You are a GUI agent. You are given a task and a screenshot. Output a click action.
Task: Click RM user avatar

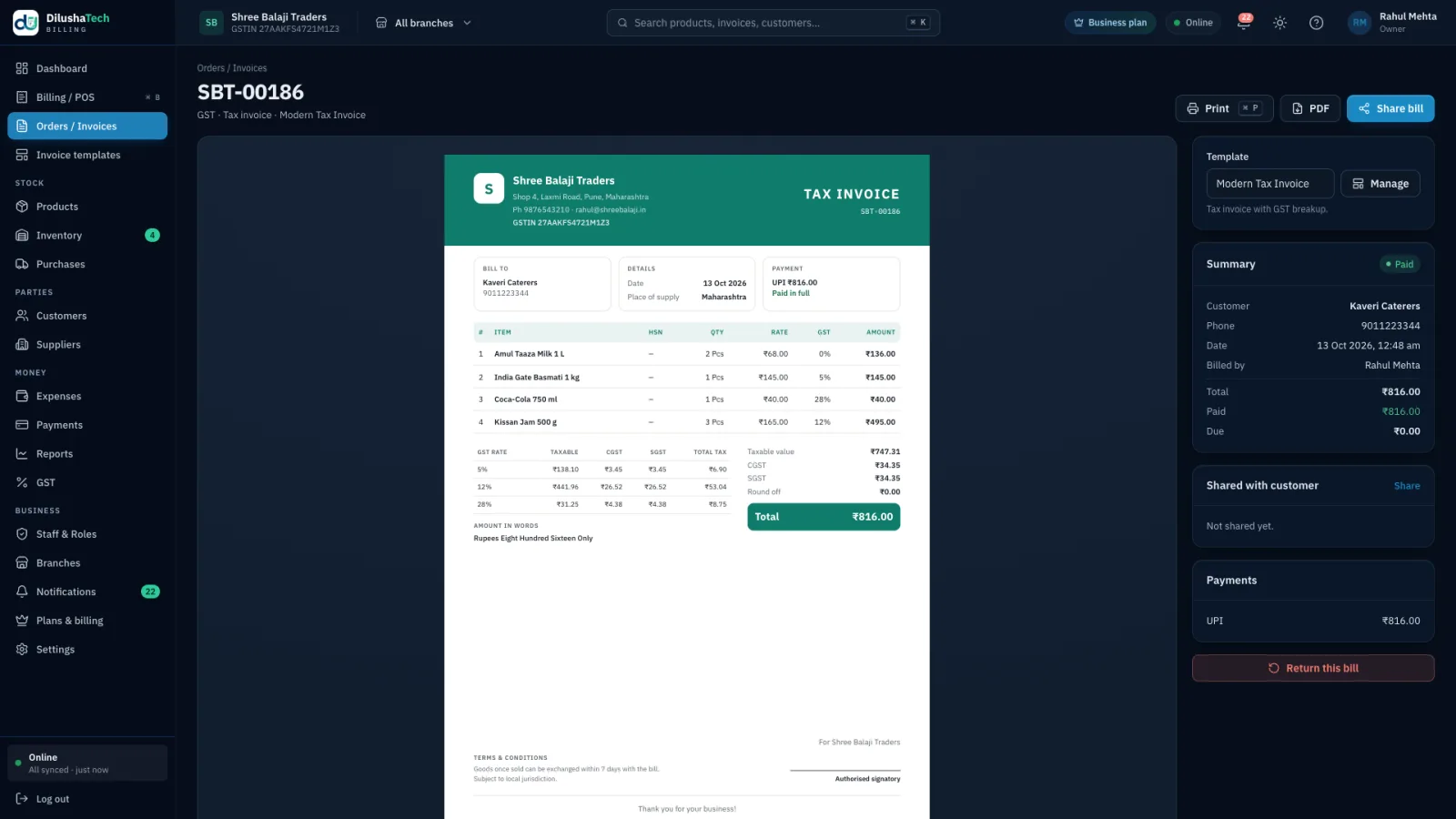(1360, 23)
